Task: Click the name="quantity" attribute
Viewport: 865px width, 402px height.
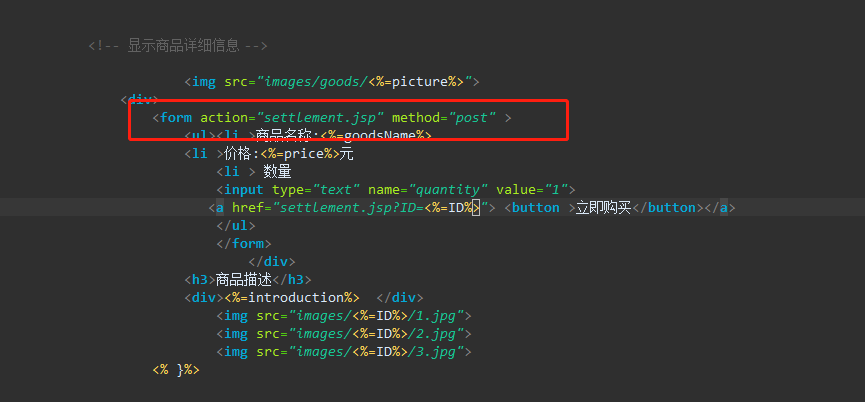Action: coord(428,190)
